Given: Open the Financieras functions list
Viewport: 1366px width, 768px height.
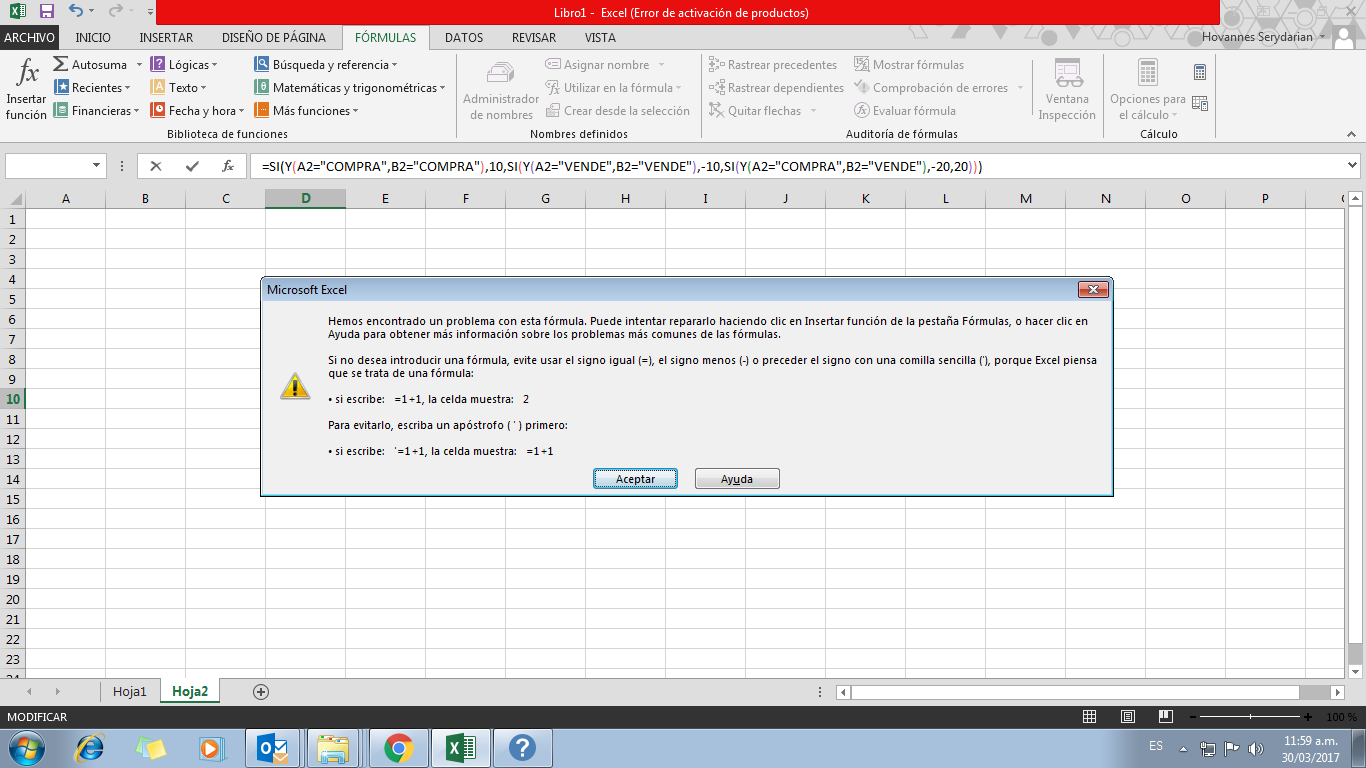Looking at the screenshot, I should tap(96, 111).
